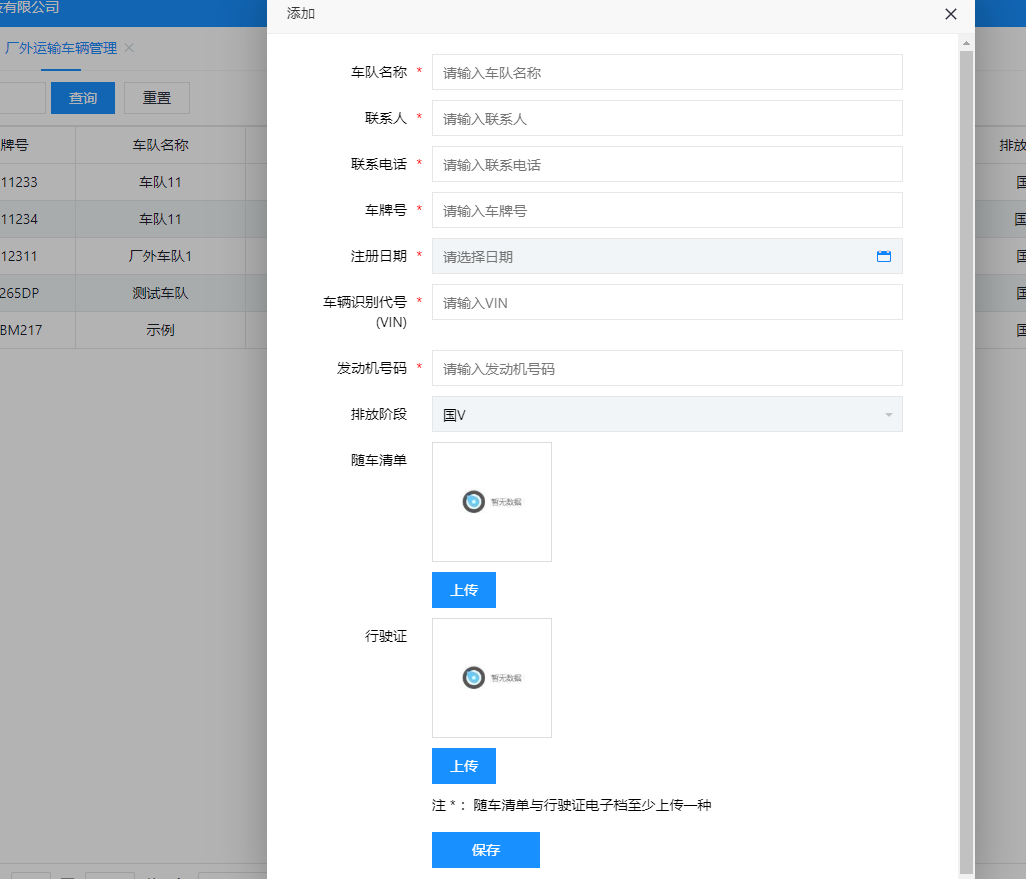Focus the 车队名称 input field
This screenshot has height=879, width=1026.
(667, 72)
